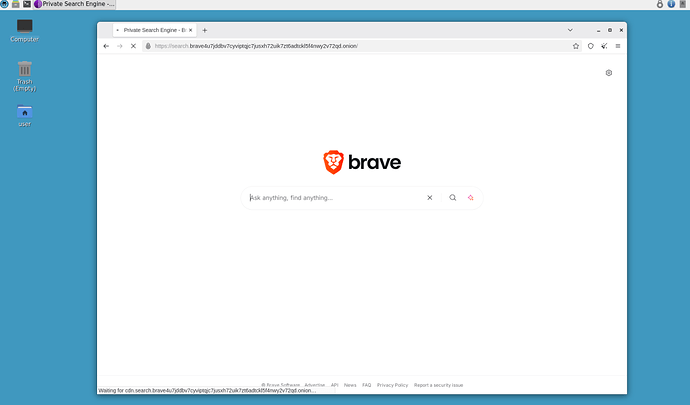Click the onion site icon in address bar
The width and height of the screenshot is (690, 405).
(x=148, y=46)
